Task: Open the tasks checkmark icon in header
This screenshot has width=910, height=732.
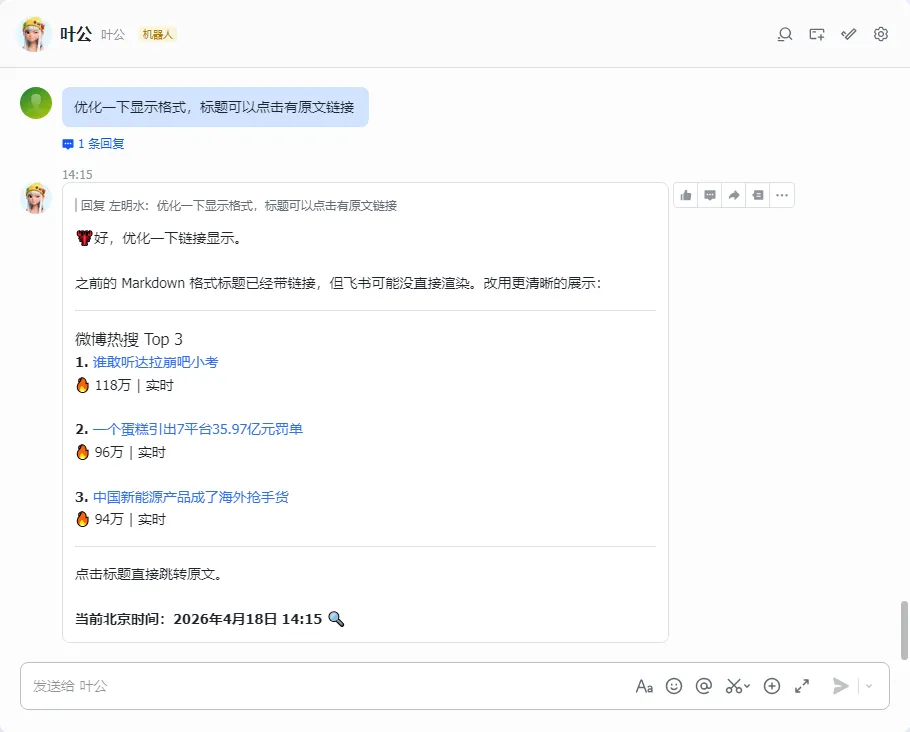Action: pos(848,34)
